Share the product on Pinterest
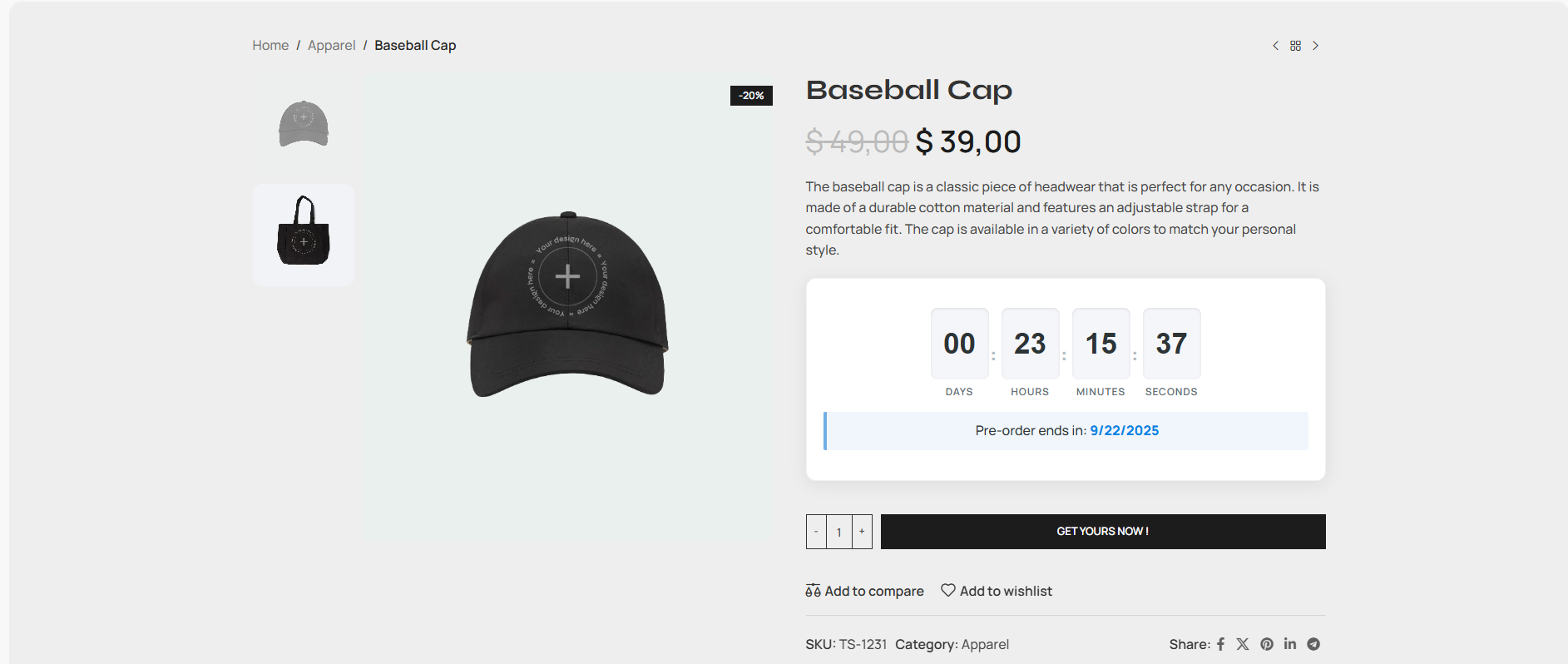The width and height of the screenshot is (1568, 664). point(1266,643)
